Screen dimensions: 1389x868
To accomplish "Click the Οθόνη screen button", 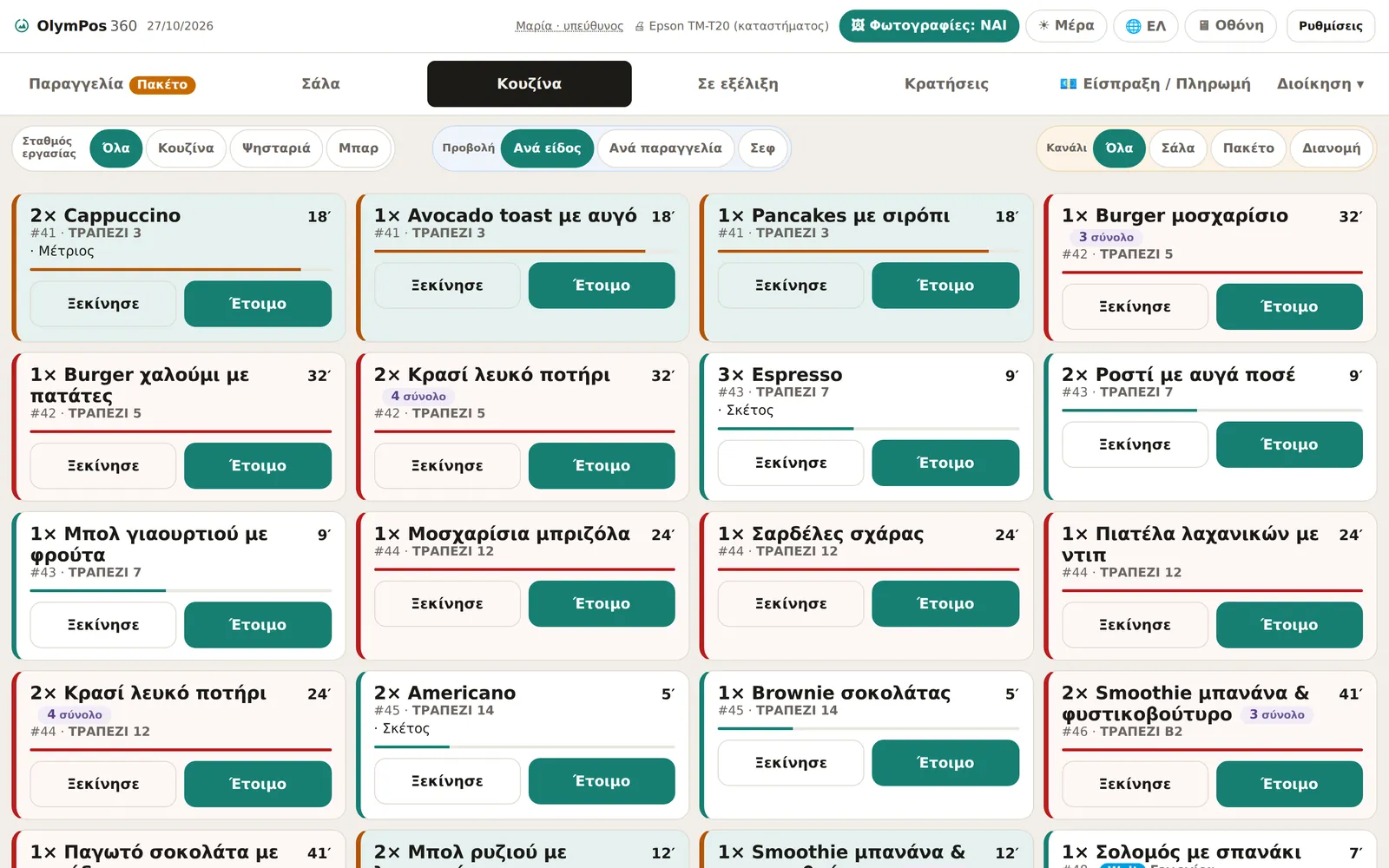I will pos(1231,26).
